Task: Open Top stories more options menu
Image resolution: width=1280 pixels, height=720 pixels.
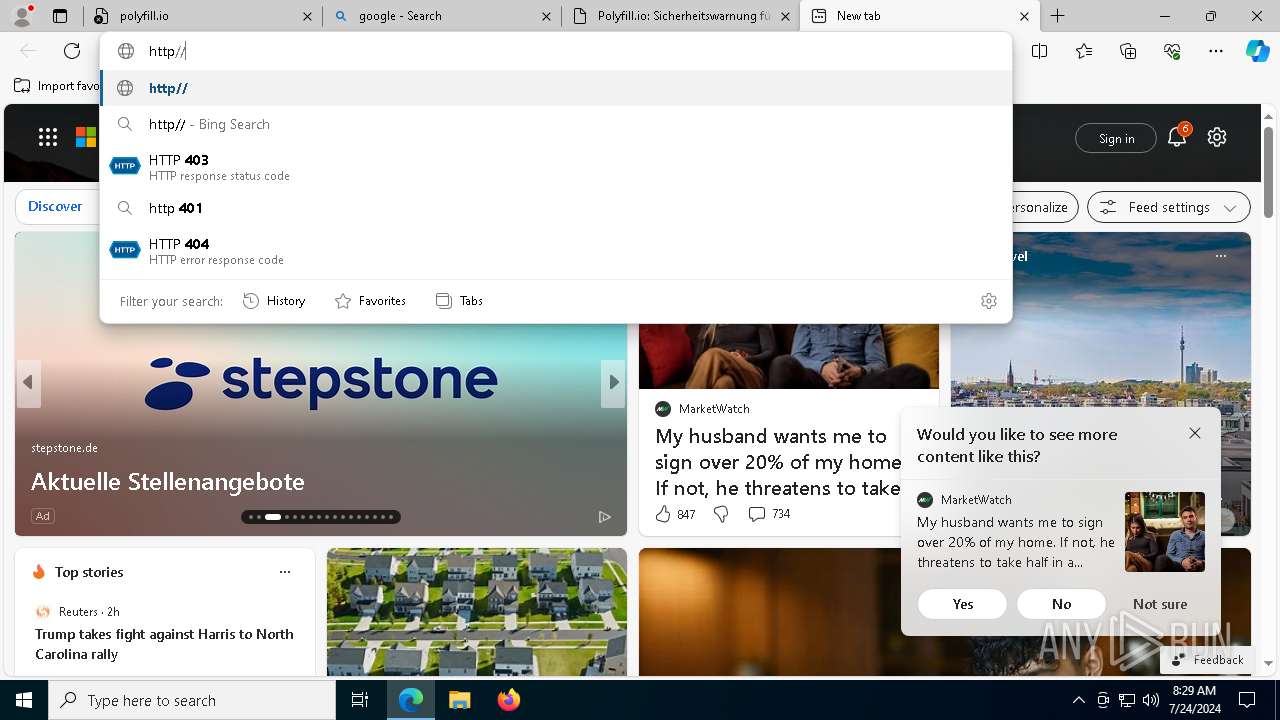Action: point(285,572)
